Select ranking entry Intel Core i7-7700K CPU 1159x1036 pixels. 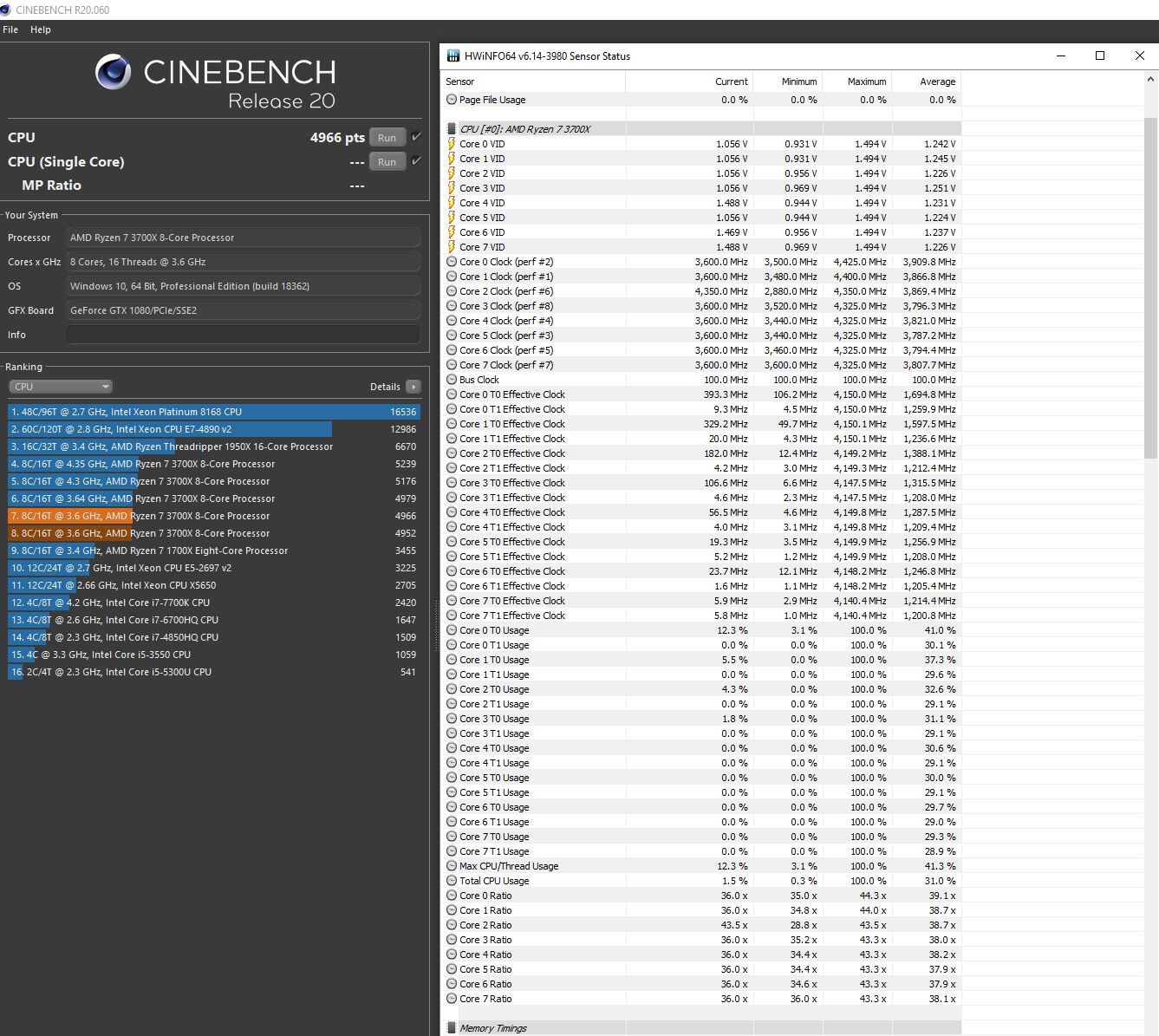point(214,603)
